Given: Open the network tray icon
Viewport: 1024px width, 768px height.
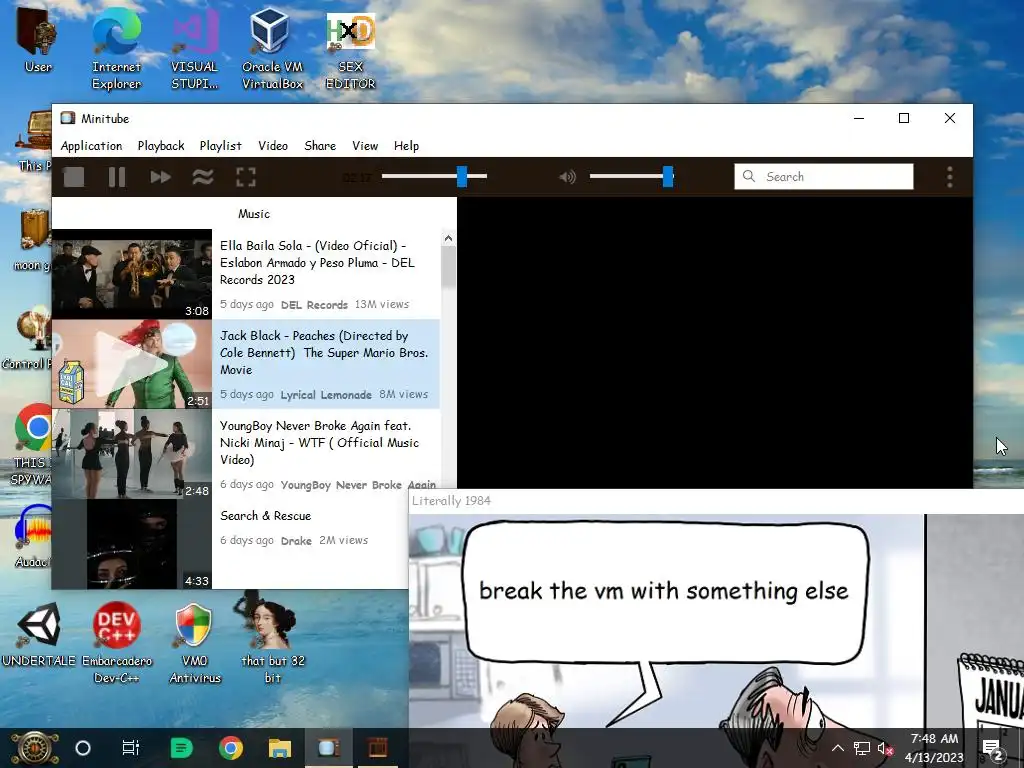Looking at the screenshot, I should click(x=861, y=748).
